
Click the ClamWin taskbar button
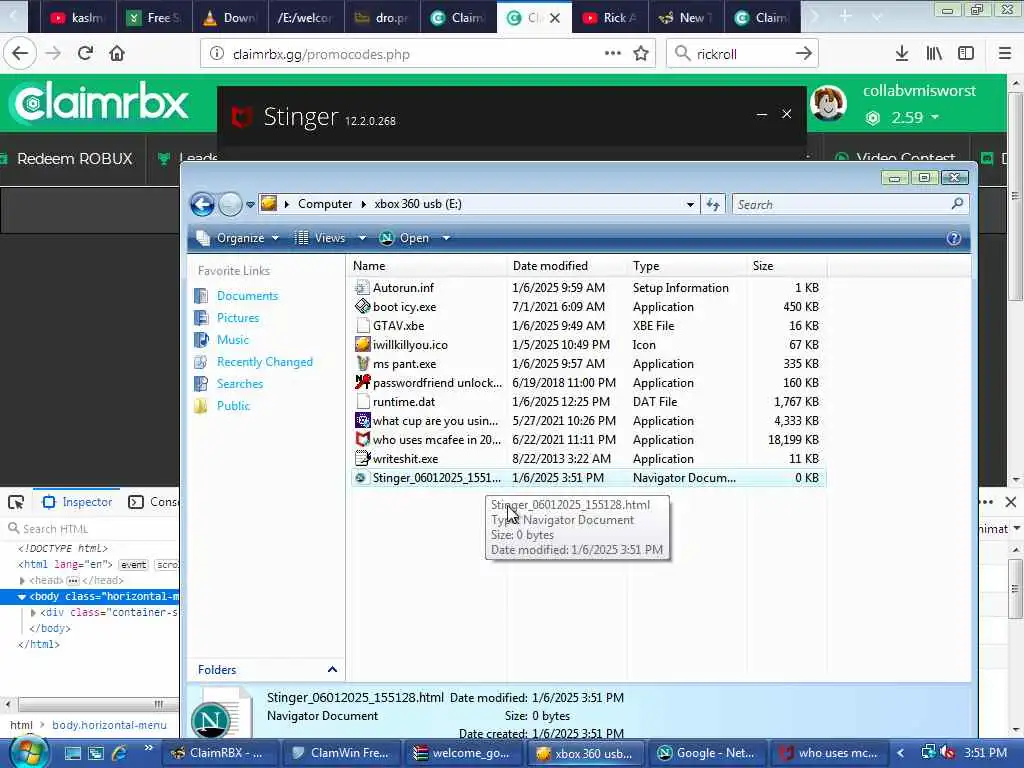coord(342,753)
